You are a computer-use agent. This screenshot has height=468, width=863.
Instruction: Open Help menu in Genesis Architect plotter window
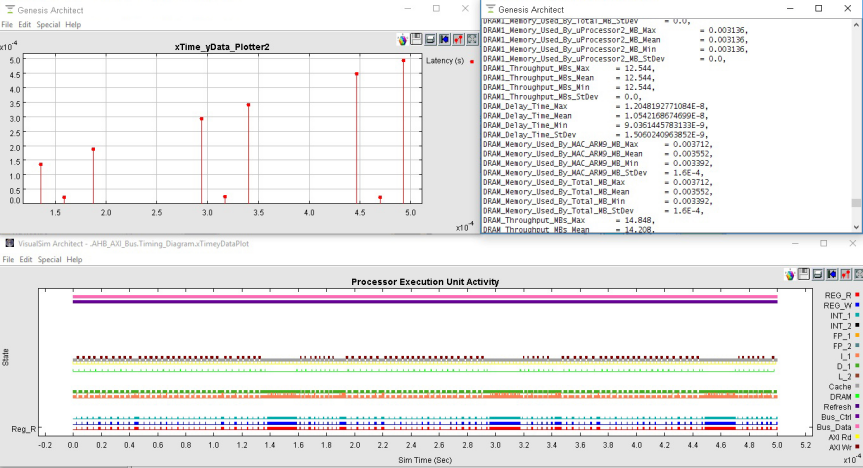(x=73, y=25)
